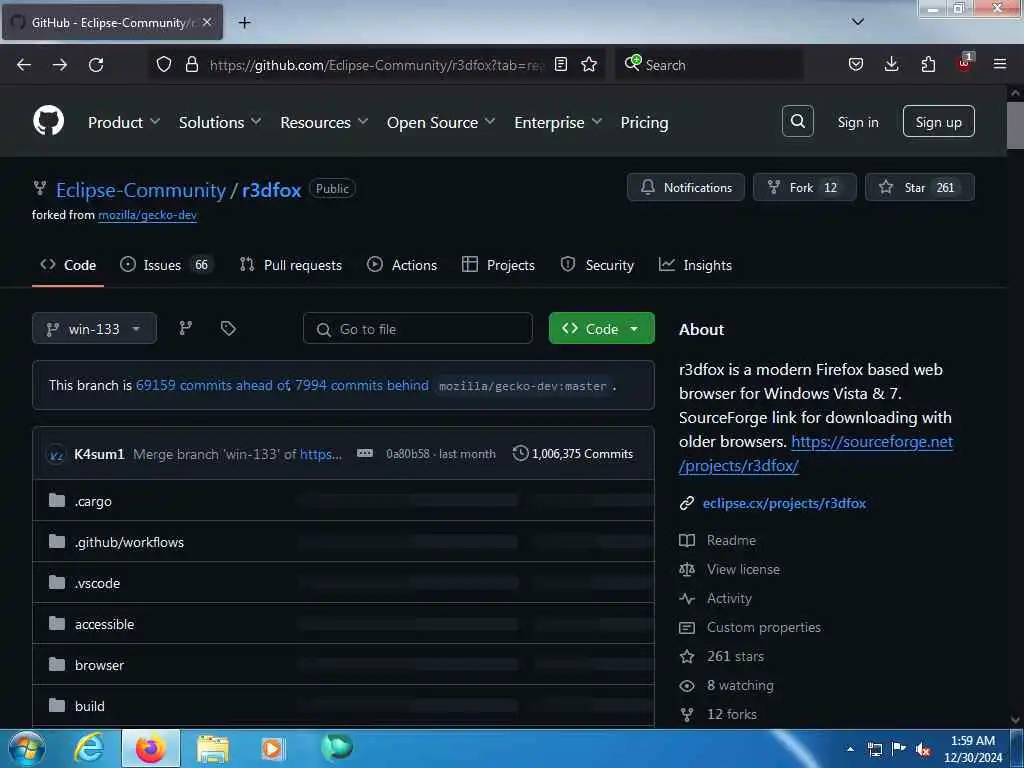Click the Sign up button
The width and height of the screenshot is (1024, 768).
click(x=938, y=121)
